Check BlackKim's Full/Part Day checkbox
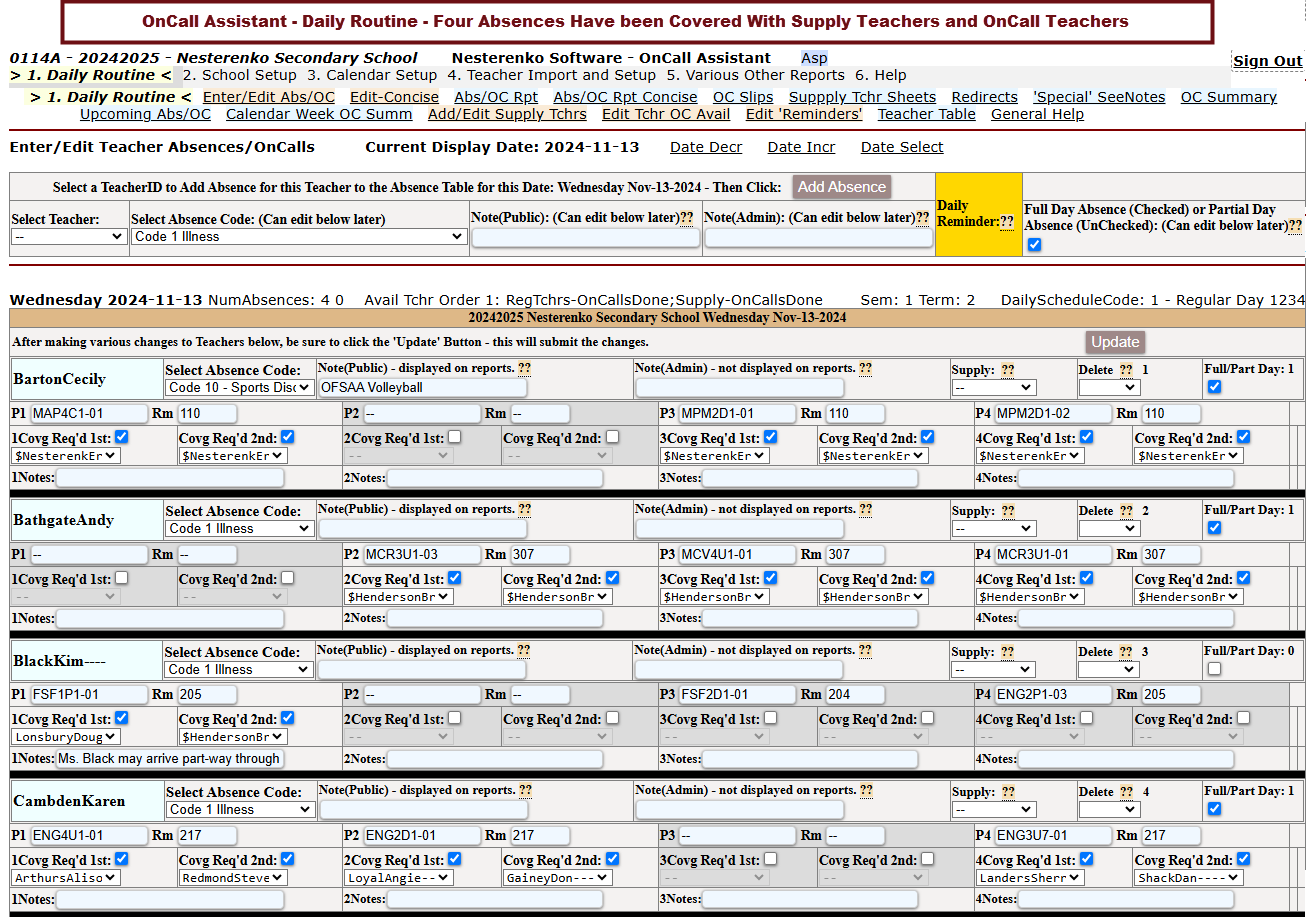This screenshot has width=1310, height=917. pos(1214,669)
